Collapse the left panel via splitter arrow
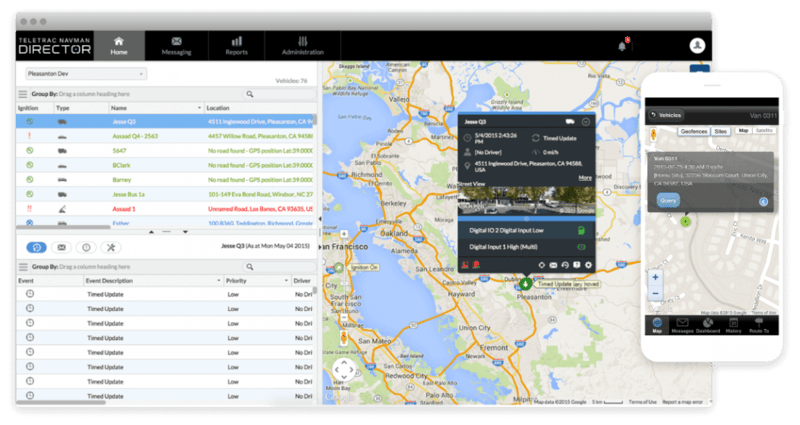This screenshot has width=800, height=425. [320, 219]
